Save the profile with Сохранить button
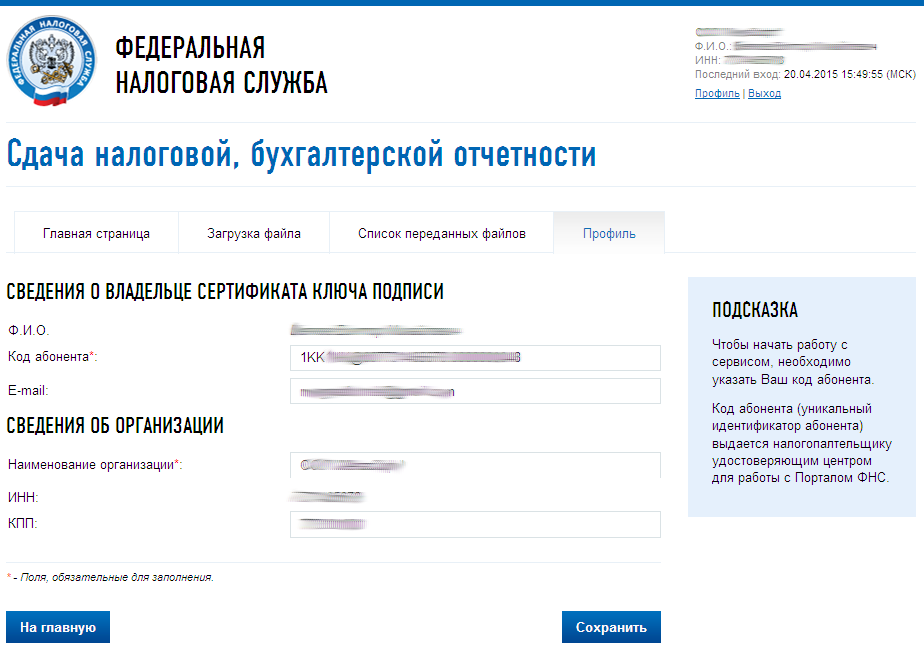 point(611,627)
